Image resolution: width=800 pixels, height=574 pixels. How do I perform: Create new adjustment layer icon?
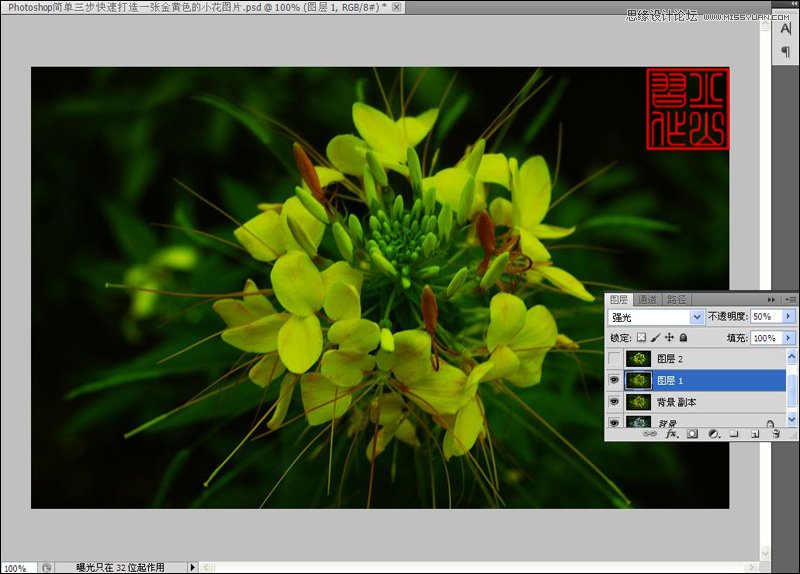click(x=714, y=434)
